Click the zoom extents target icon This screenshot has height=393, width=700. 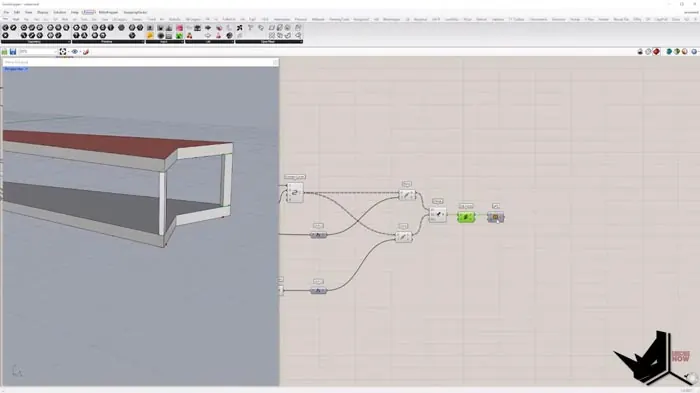pos(63,52)
